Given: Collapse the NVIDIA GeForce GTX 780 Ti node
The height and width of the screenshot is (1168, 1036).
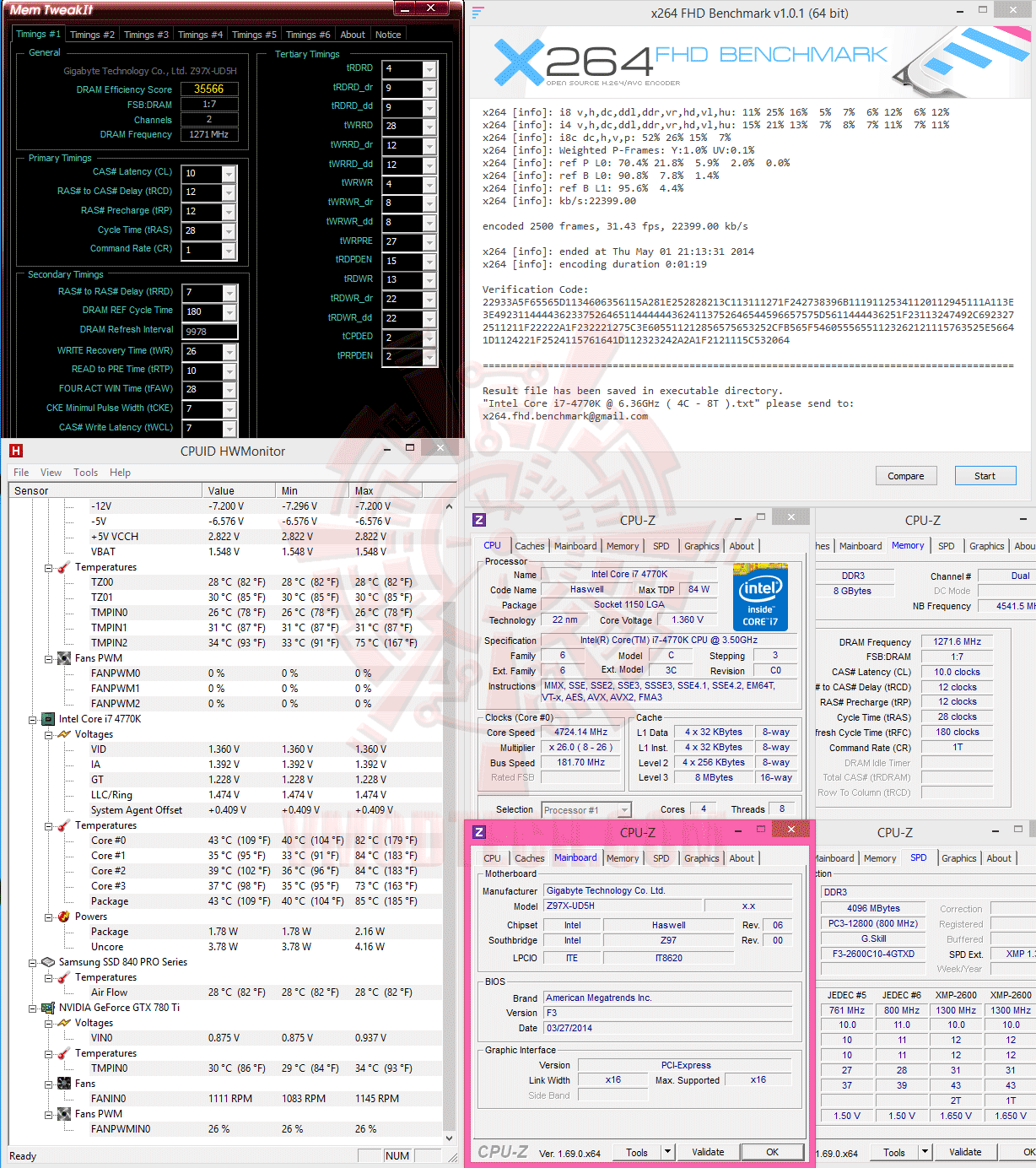Looking at the screenshot, I should 33,1008.
